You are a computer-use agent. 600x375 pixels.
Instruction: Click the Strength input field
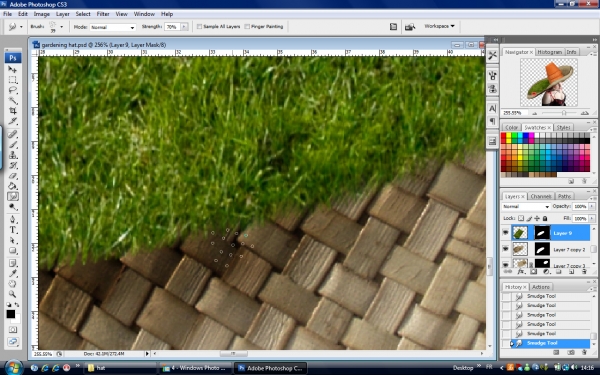pos(172,27)
